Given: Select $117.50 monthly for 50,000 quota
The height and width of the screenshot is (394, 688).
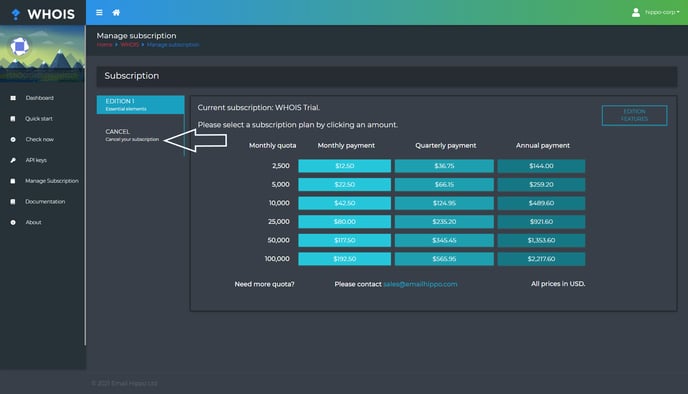Looking at the screenshot, I should (344, 240).
